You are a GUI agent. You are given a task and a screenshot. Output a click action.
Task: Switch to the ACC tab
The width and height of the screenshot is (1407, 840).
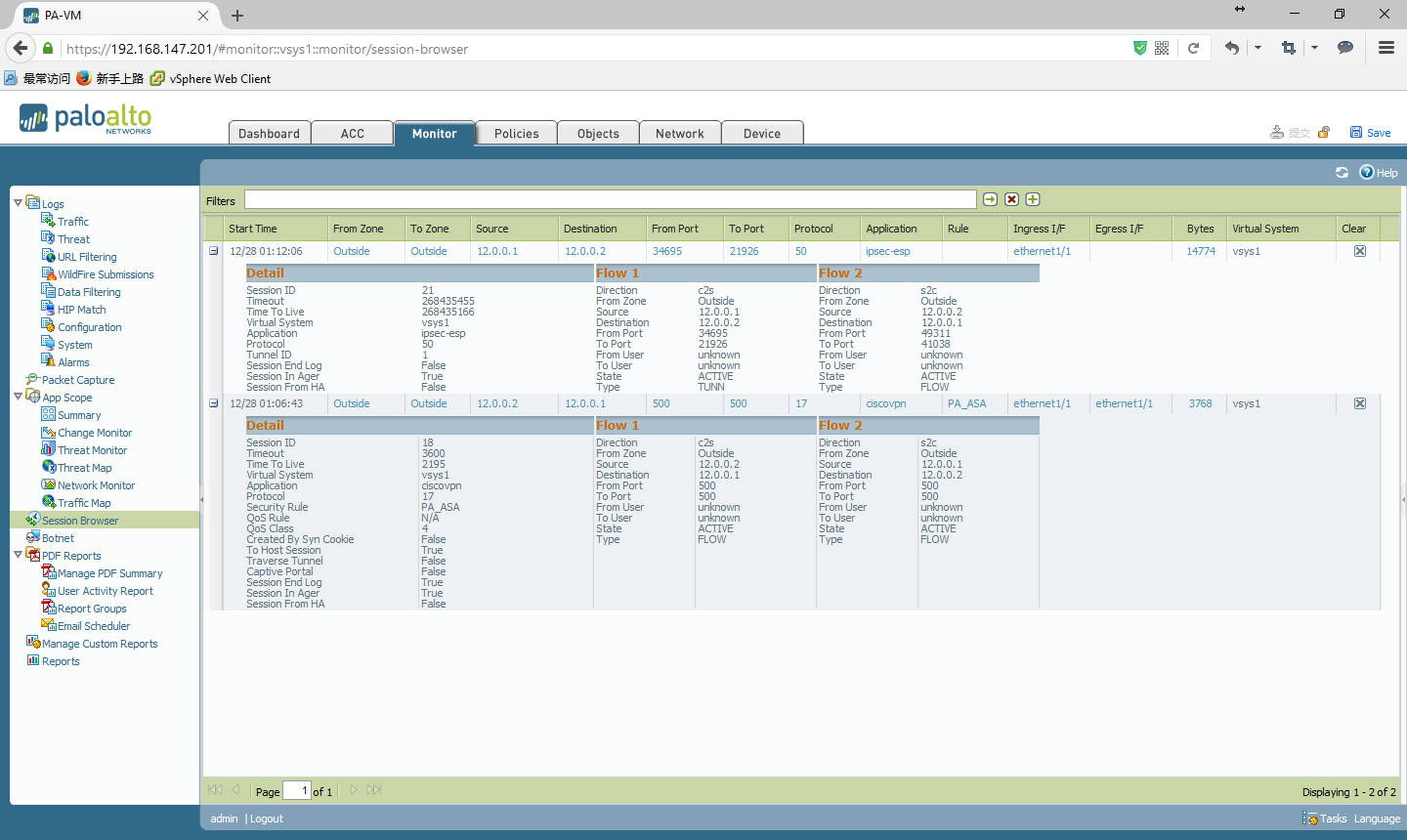click(353, 133)
